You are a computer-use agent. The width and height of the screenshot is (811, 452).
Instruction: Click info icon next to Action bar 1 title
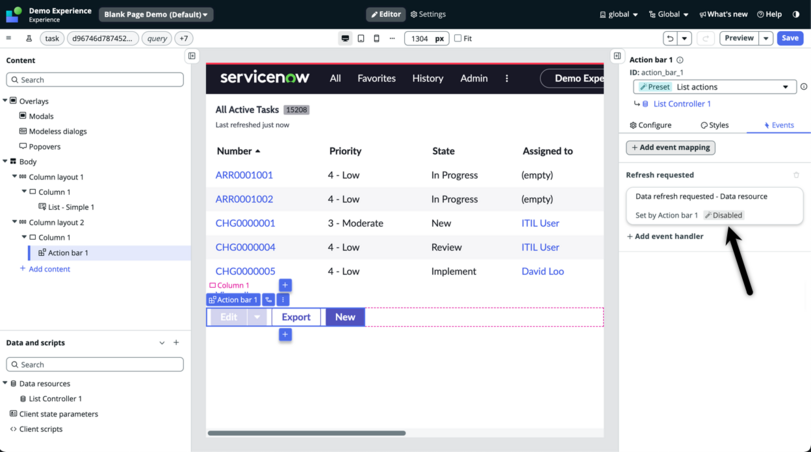(680, 60)
